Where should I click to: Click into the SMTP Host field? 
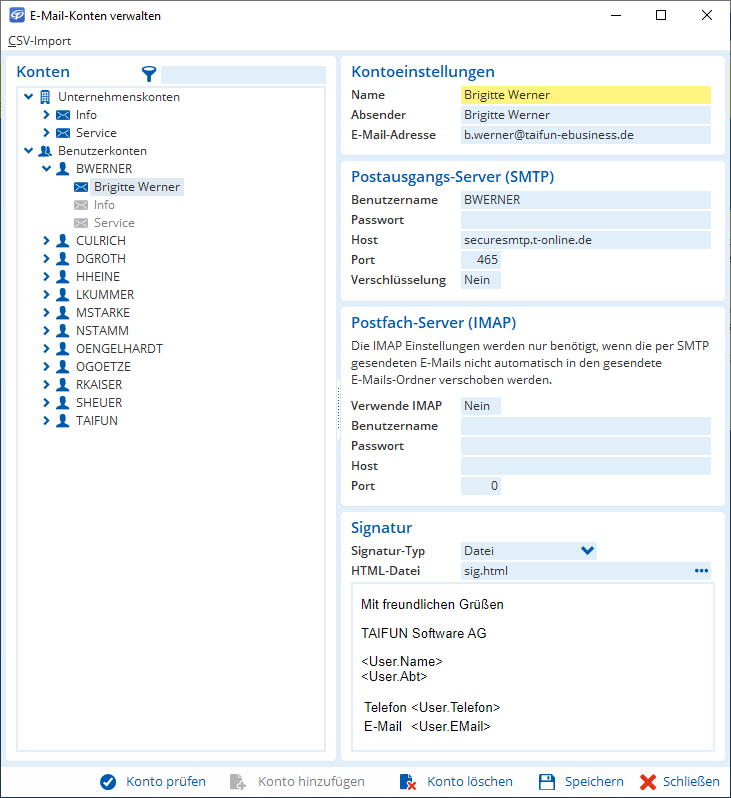585,240
